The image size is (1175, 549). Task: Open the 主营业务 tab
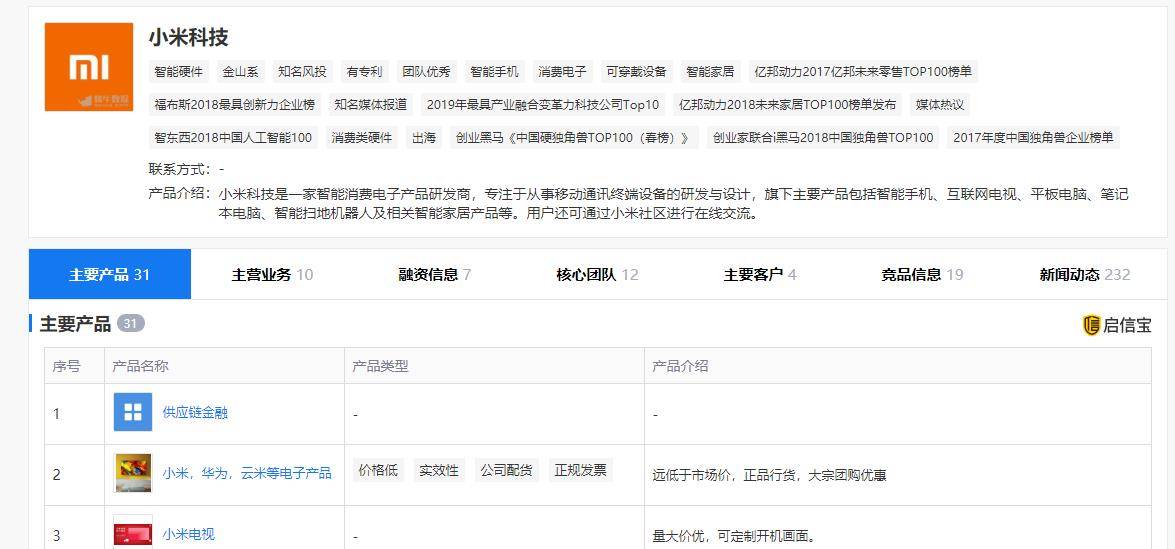272,274
